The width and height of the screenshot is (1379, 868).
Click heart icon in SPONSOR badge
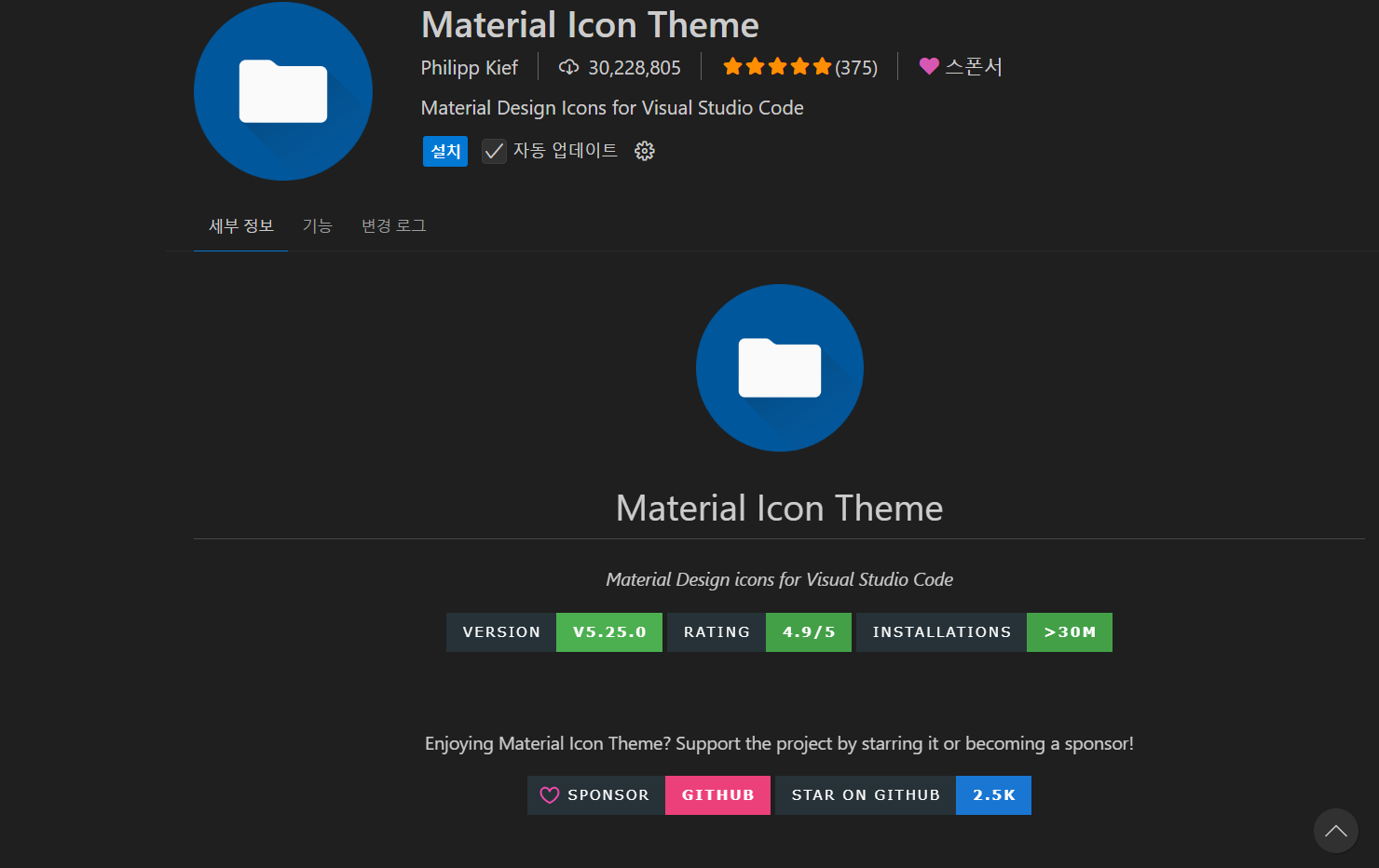click(x=550, y=795)
